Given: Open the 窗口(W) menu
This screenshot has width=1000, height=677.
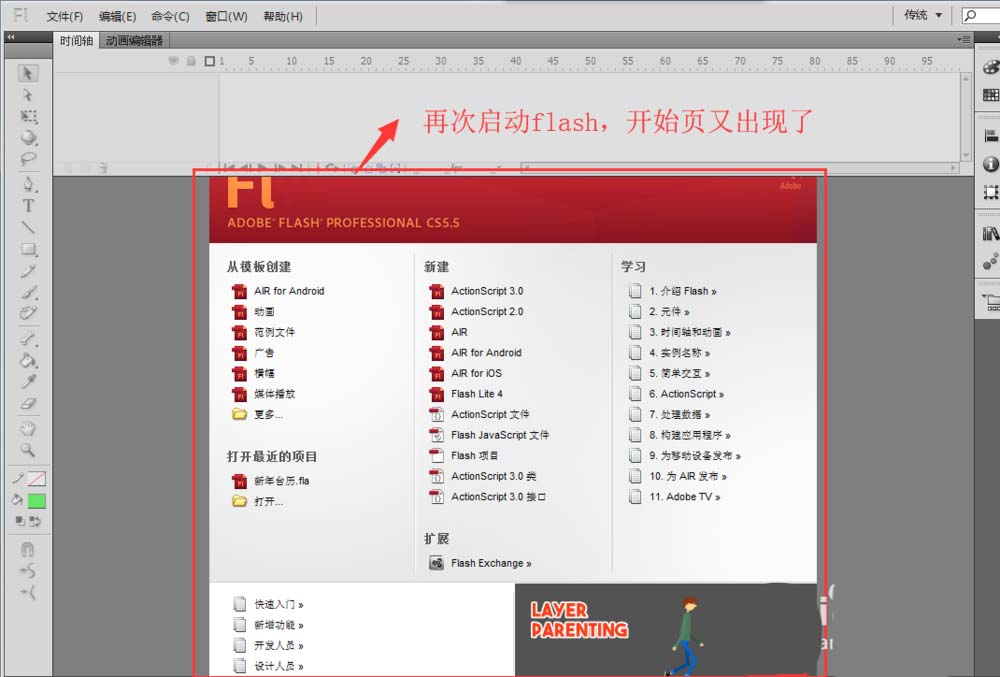Looking at the screenshot, I should coord(226,16).
